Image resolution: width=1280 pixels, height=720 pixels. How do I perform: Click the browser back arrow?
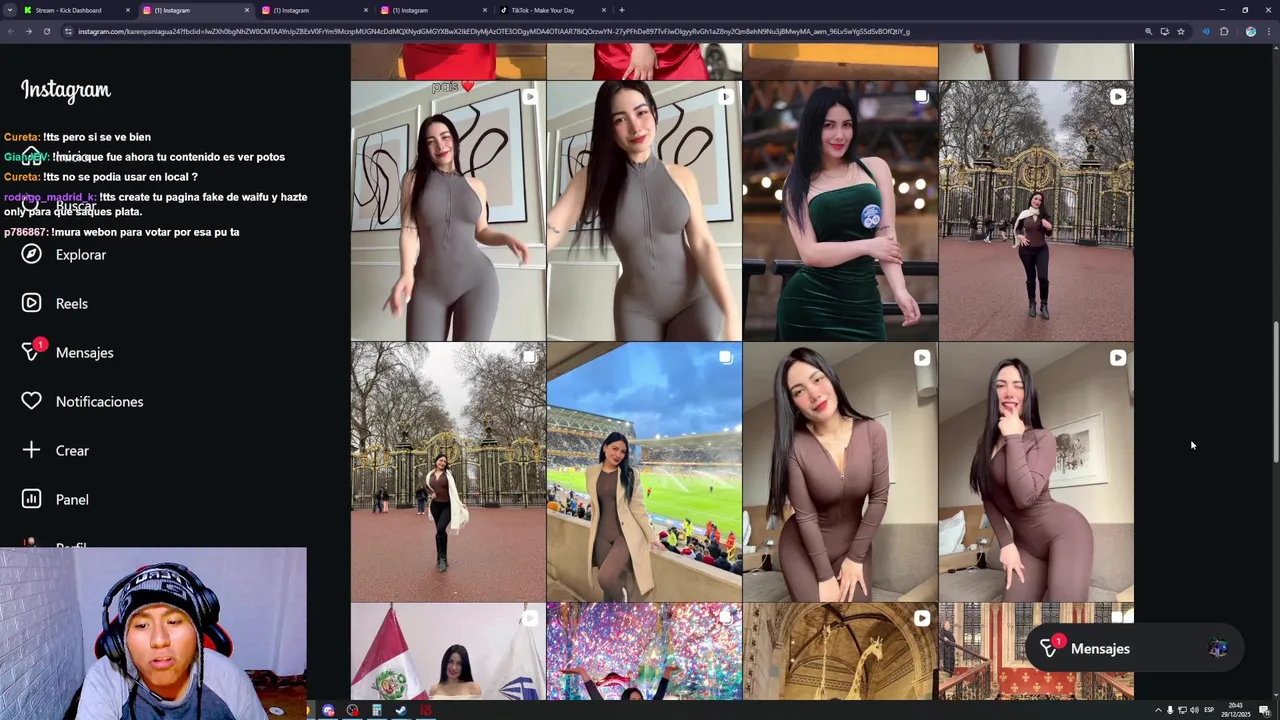tap(10, 31)
